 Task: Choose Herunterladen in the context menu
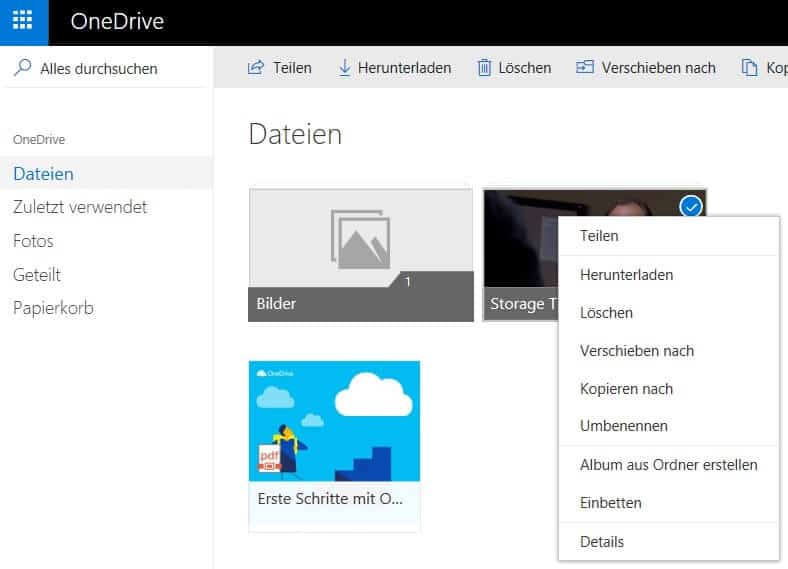669,275
